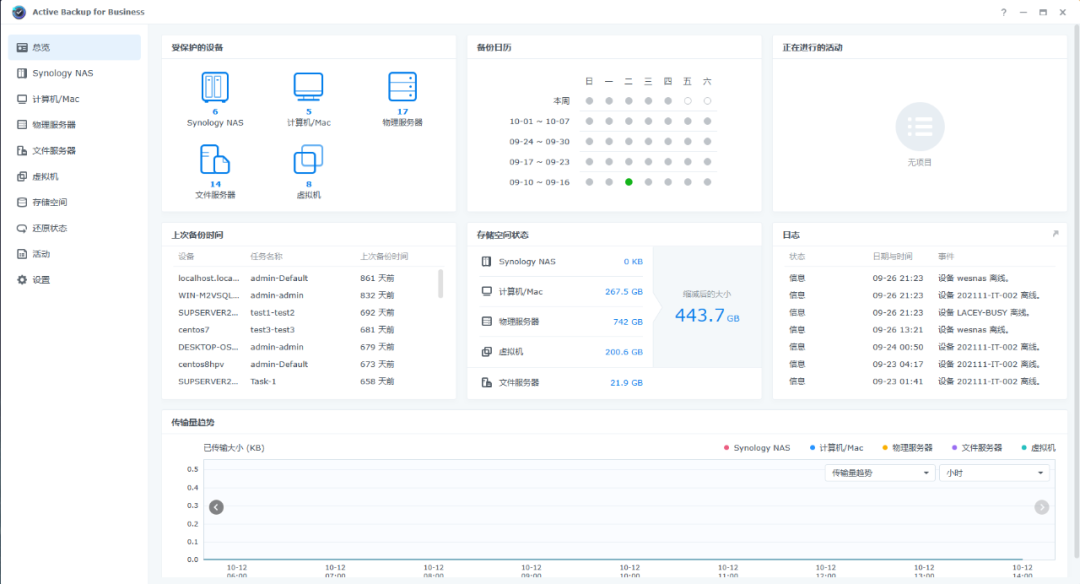Click the Saturday hollow dot in 本周 row
The width and height of the screenshot is (1080, 584).
tap(707, 101)
